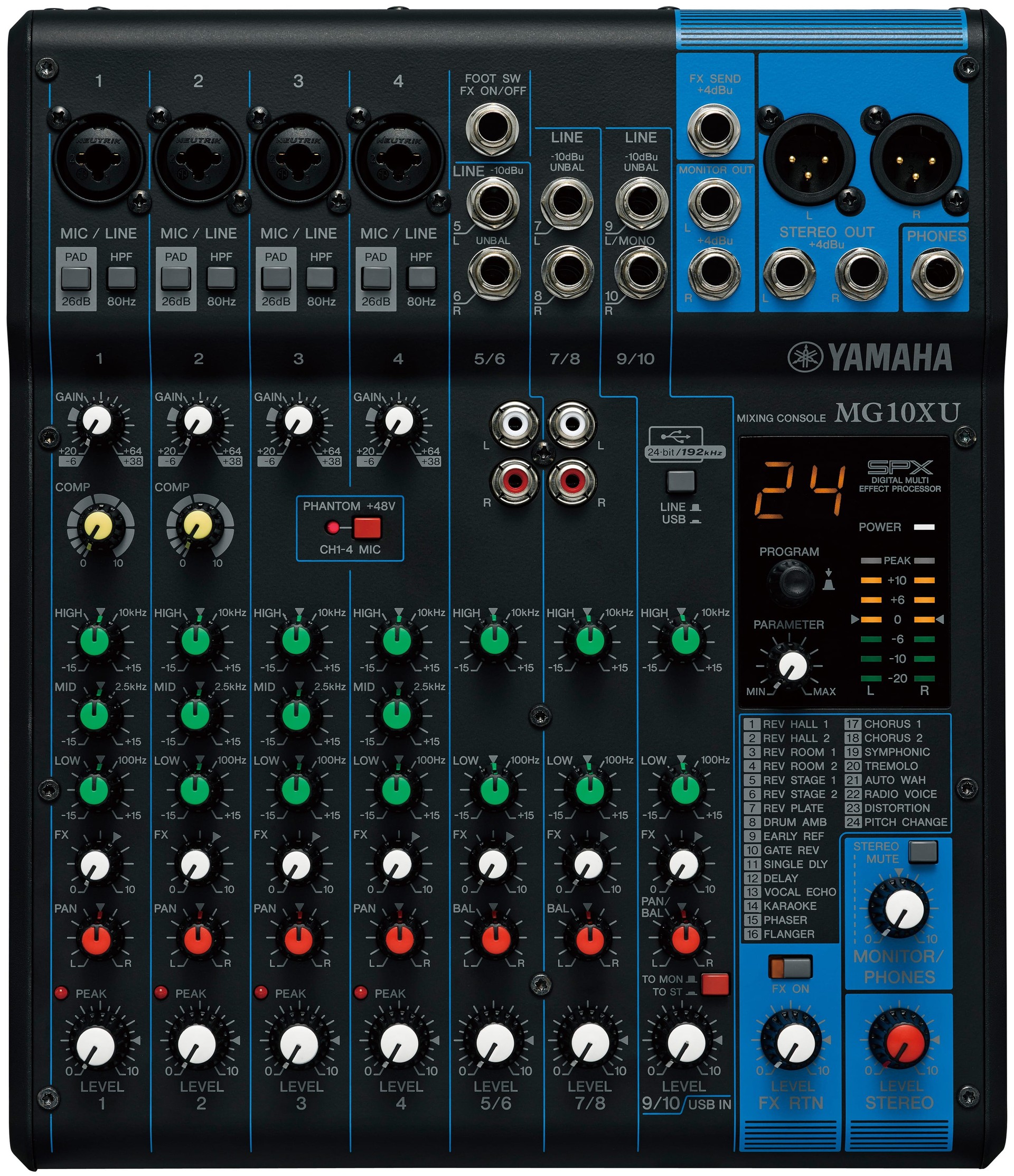Select the LINE input 9 L/MONO jack
This screenshot has height=1176, width=1014.
641,203
